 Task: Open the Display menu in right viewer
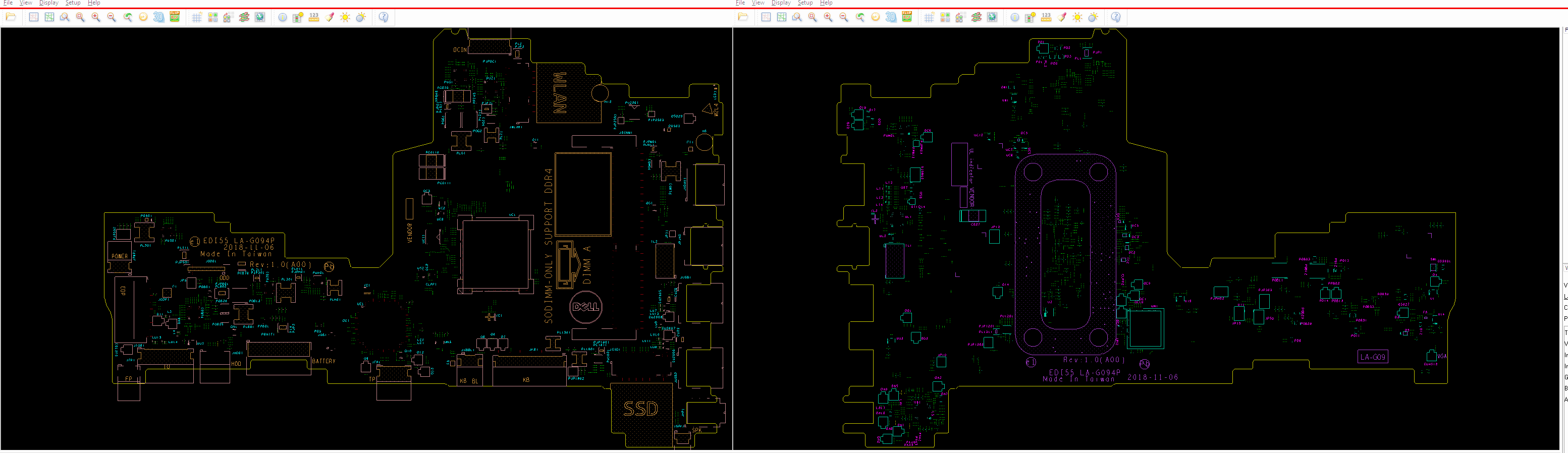pos(781,3)
